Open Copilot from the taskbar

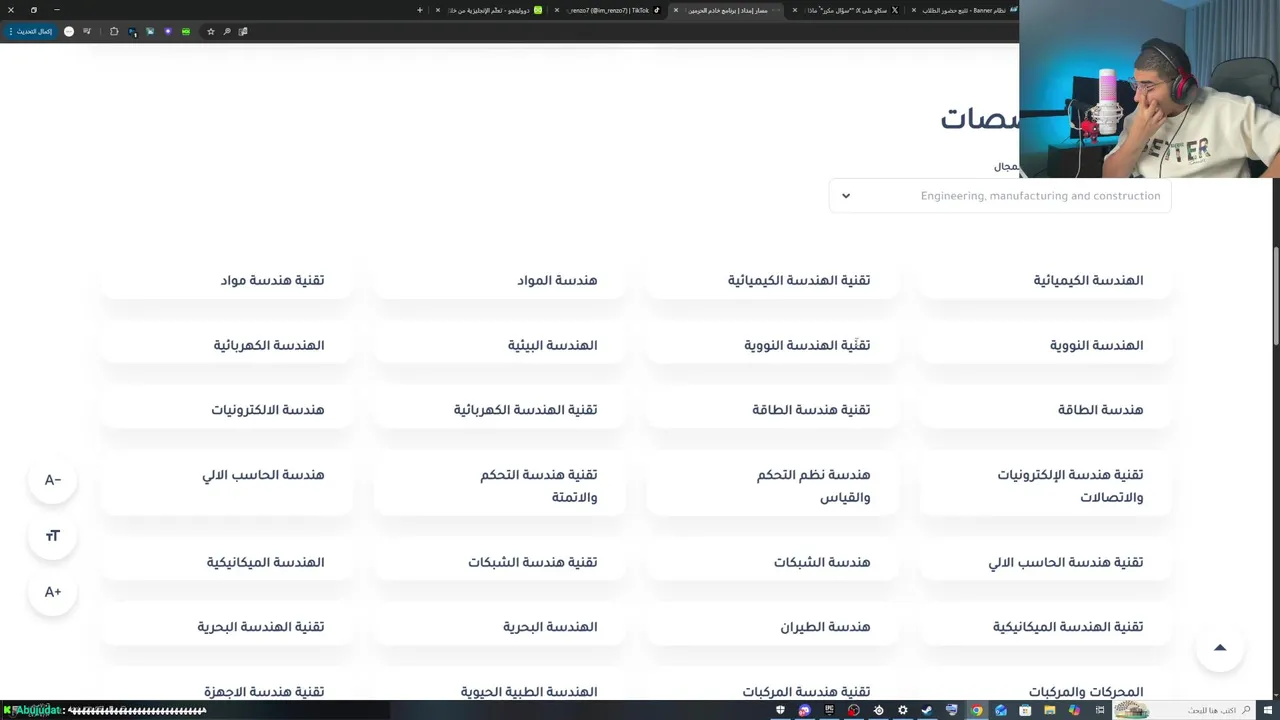[x=1074, y=710]
